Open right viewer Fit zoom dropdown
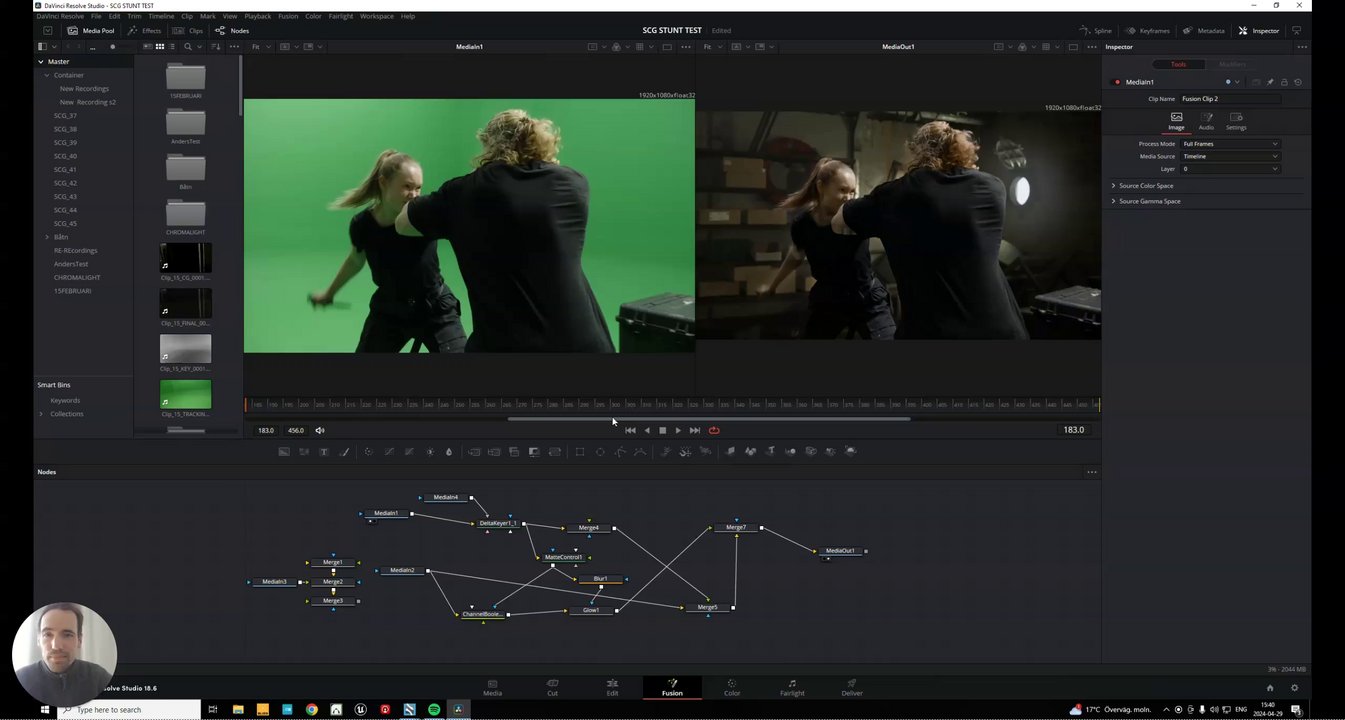The width and height of the screenshot is (1345, 720). (x=712, y=47)
